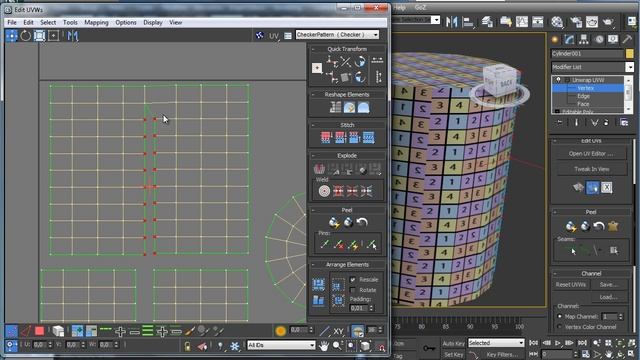Click the Save button in Channel rollout

[608, 284]
